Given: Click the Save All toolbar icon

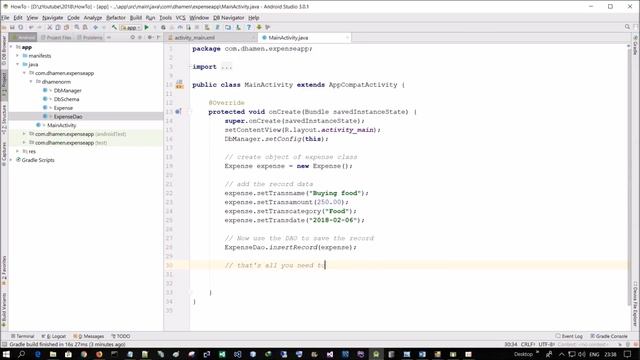Looking at the screenshot, I should coord(12,27).
